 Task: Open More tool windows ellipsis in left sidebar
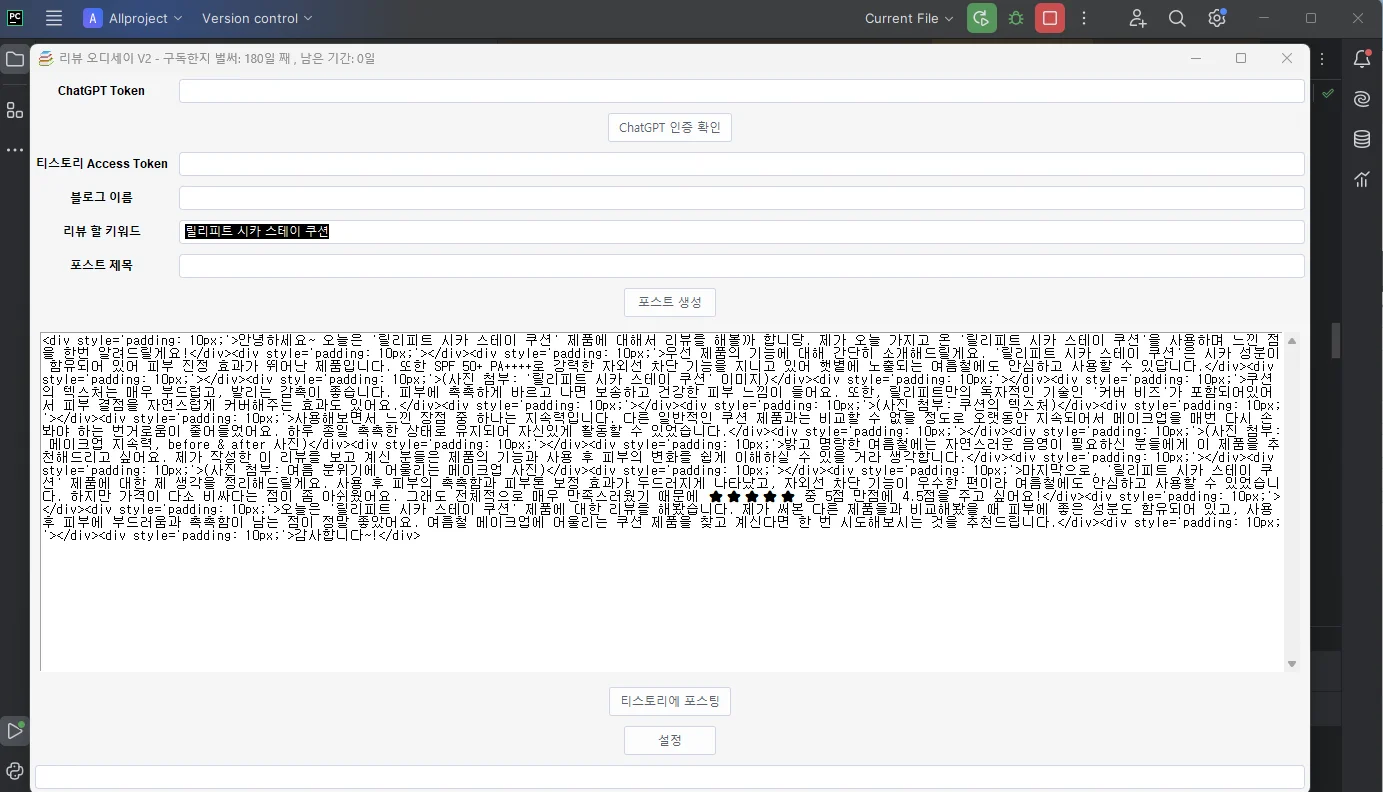(15, 150)
